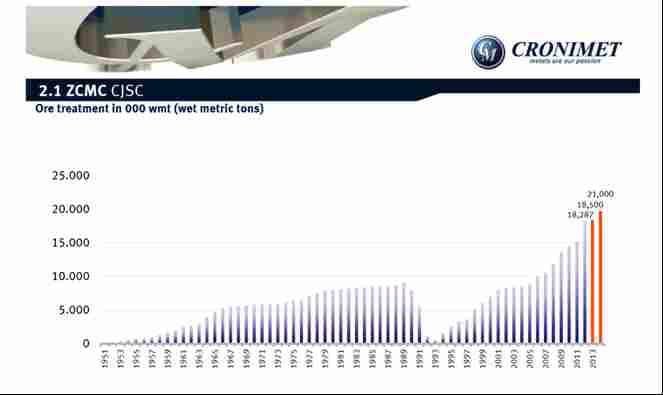Click the 25.000 y-axis label

click(x=71, y=176)
